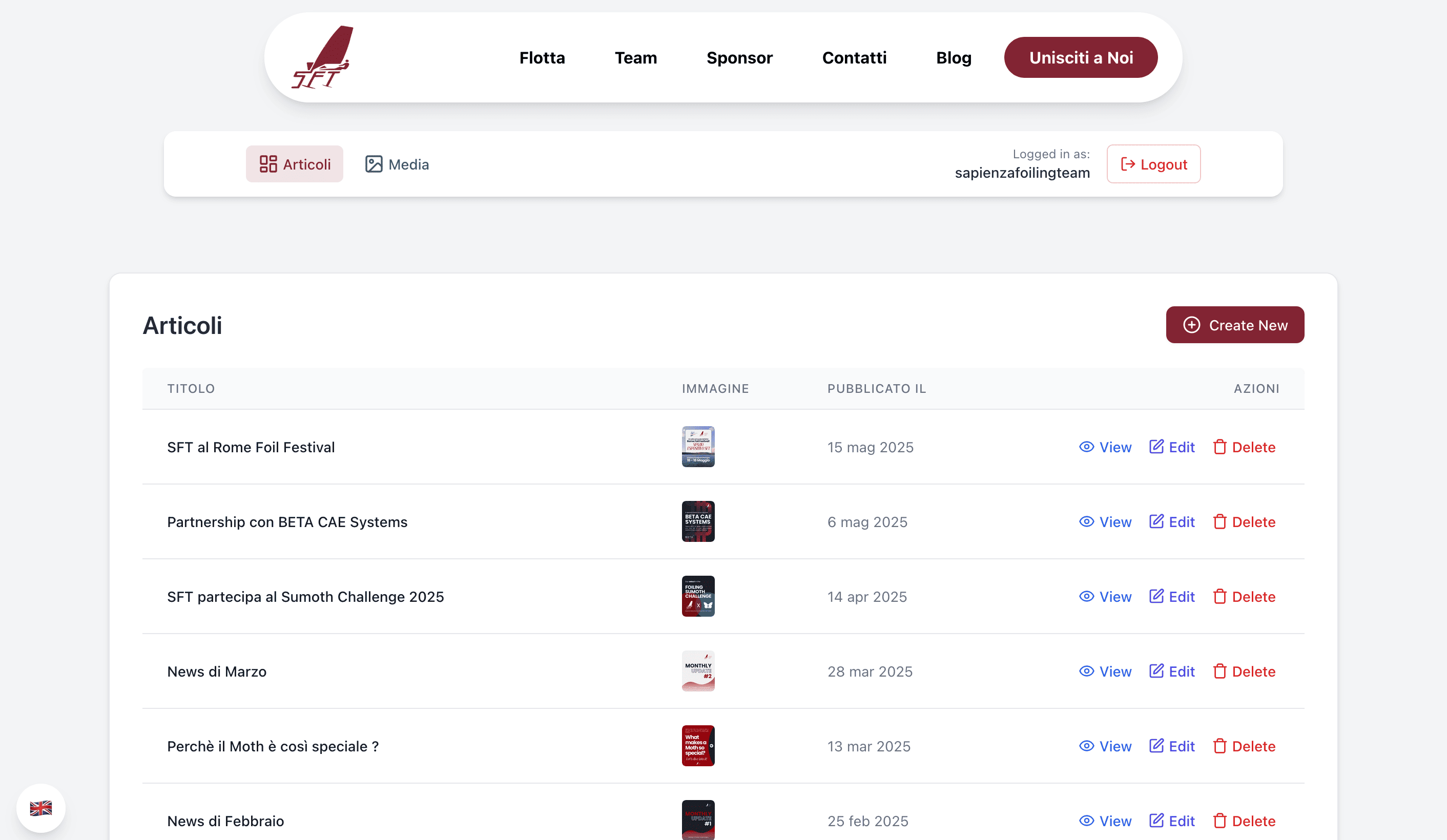Screen dimensions: 1447x840
Task: Click the title News di Febbraio
Action: pyautogui.click(x=225, y=821)
